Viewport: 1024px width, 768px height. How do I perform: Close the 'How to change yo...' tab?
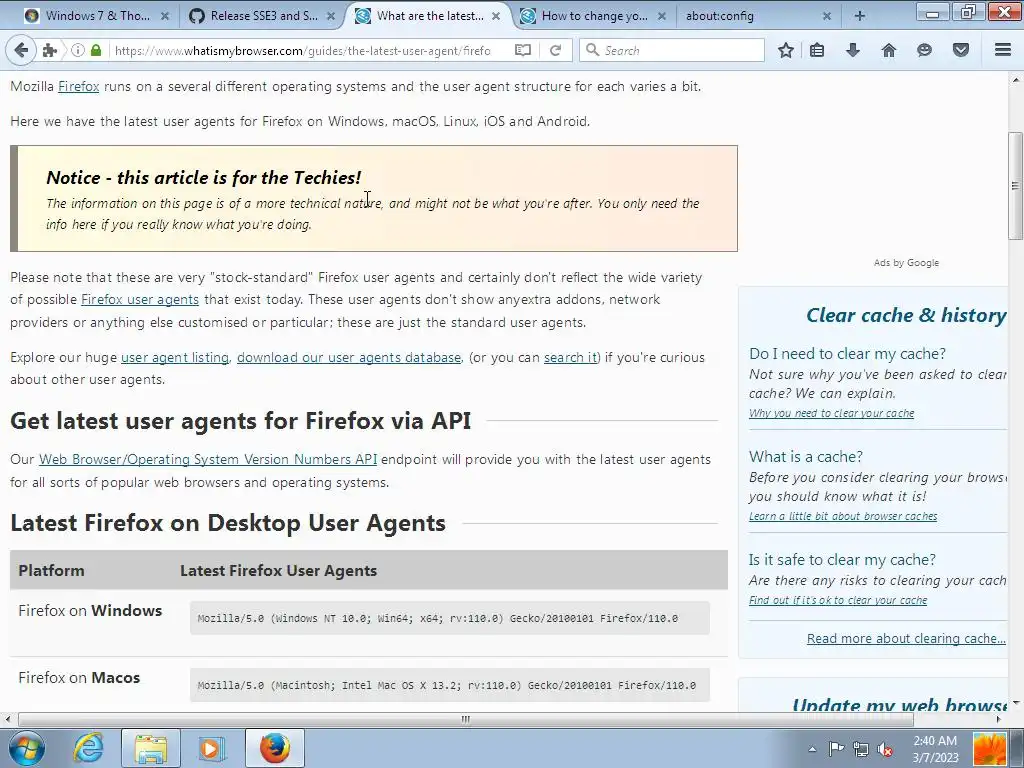click(x=662, y=16)
